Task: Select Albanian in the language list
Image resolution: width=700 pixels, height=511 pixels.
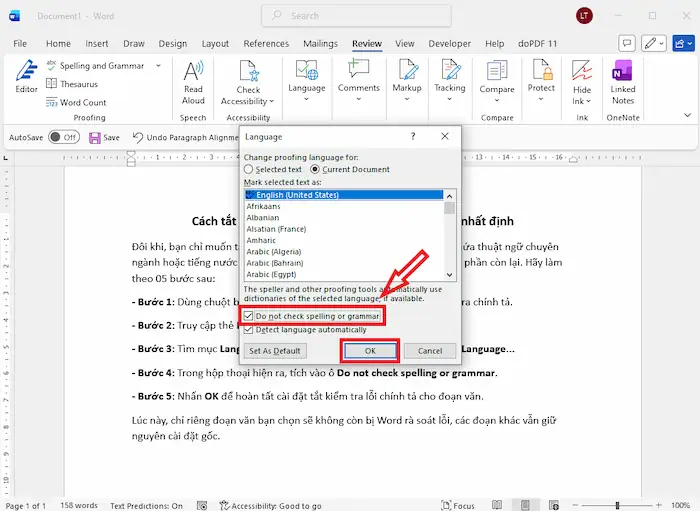Action: (x=262, y=218)
